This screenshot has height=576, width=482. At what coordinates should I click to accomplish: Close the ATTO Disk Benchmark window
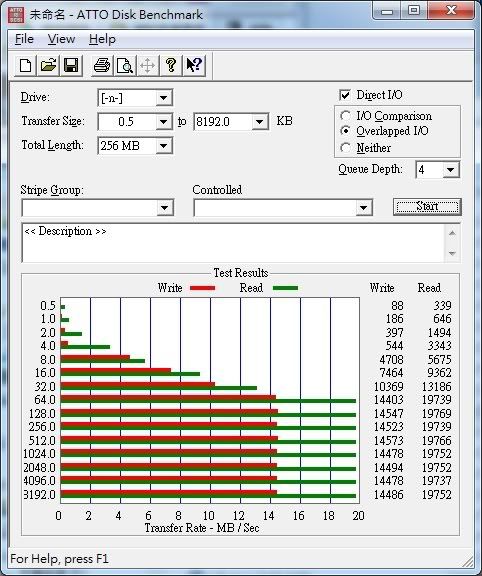[451, 11]
